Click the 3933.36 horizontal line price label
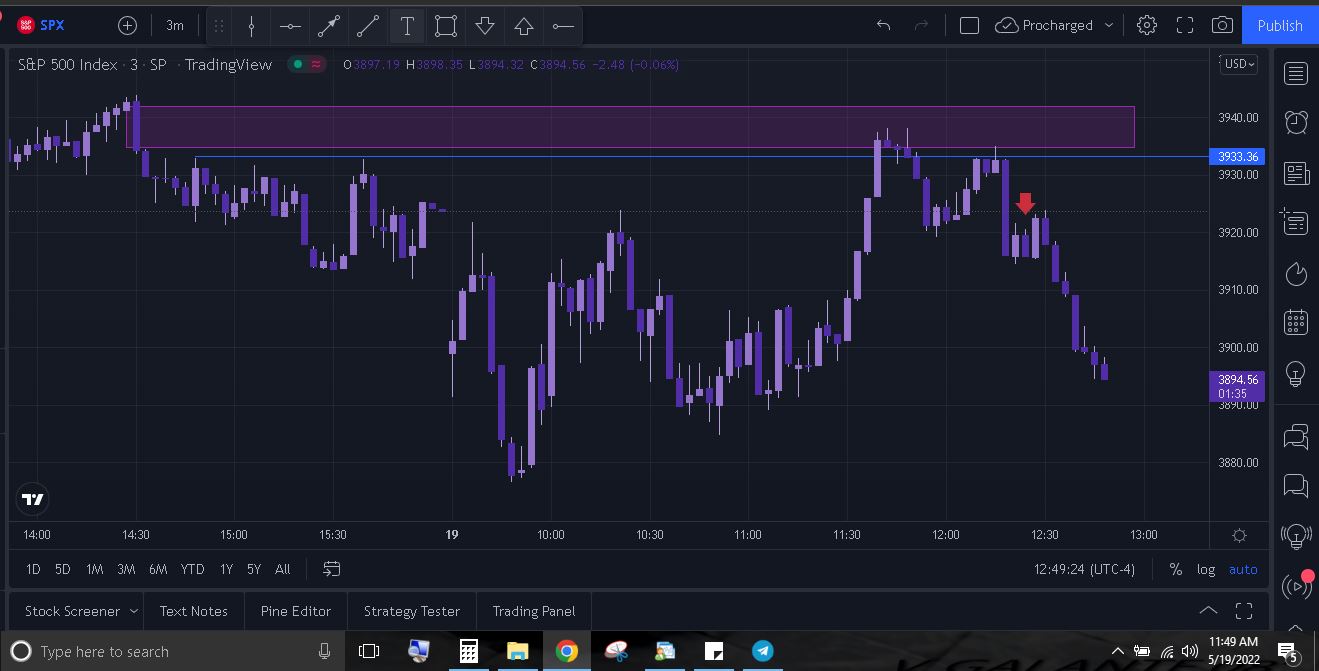Viewport: 1319px width, 671px height. (1237, 157)
